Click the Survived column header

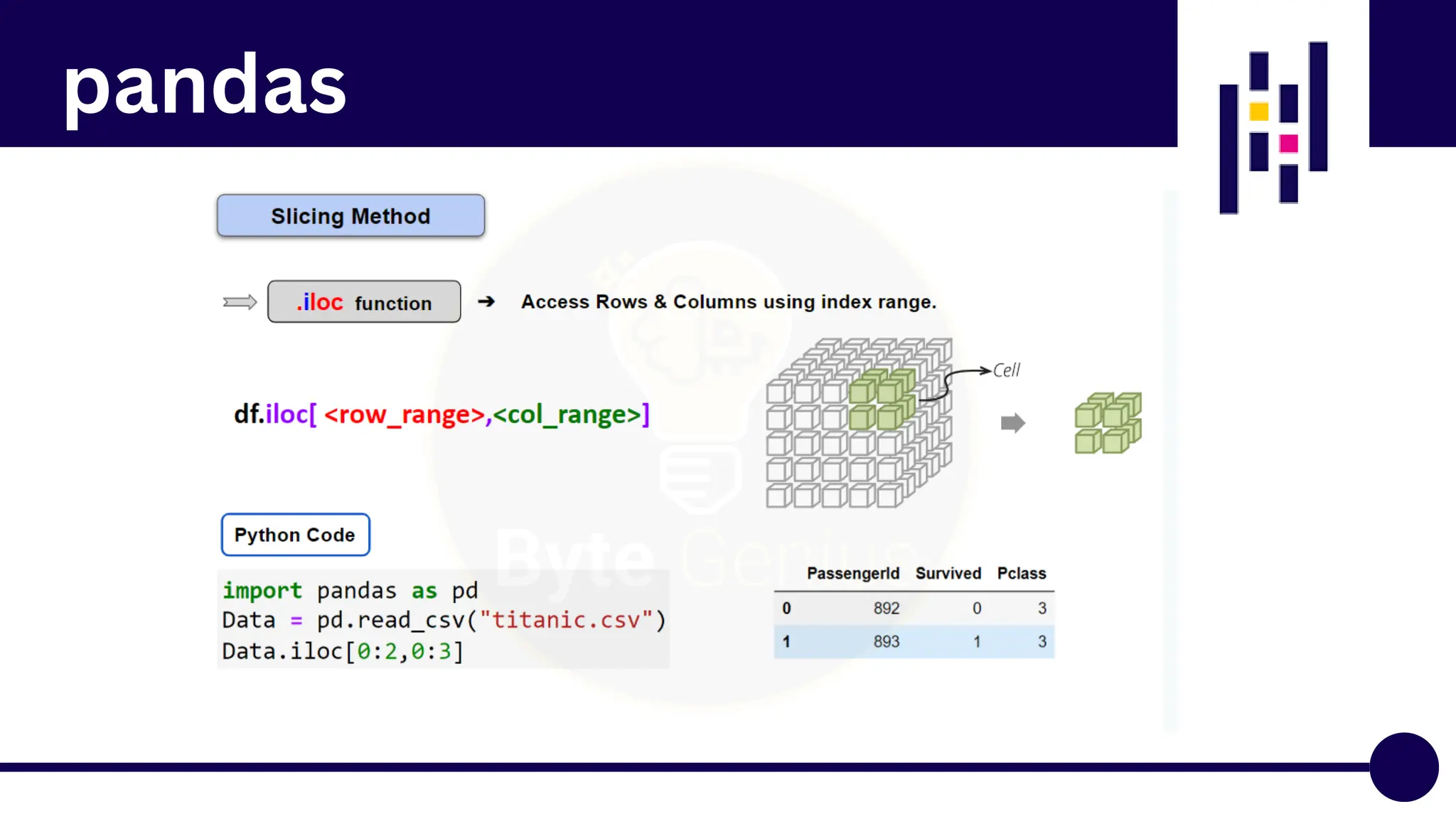click(x=948, y=573)
